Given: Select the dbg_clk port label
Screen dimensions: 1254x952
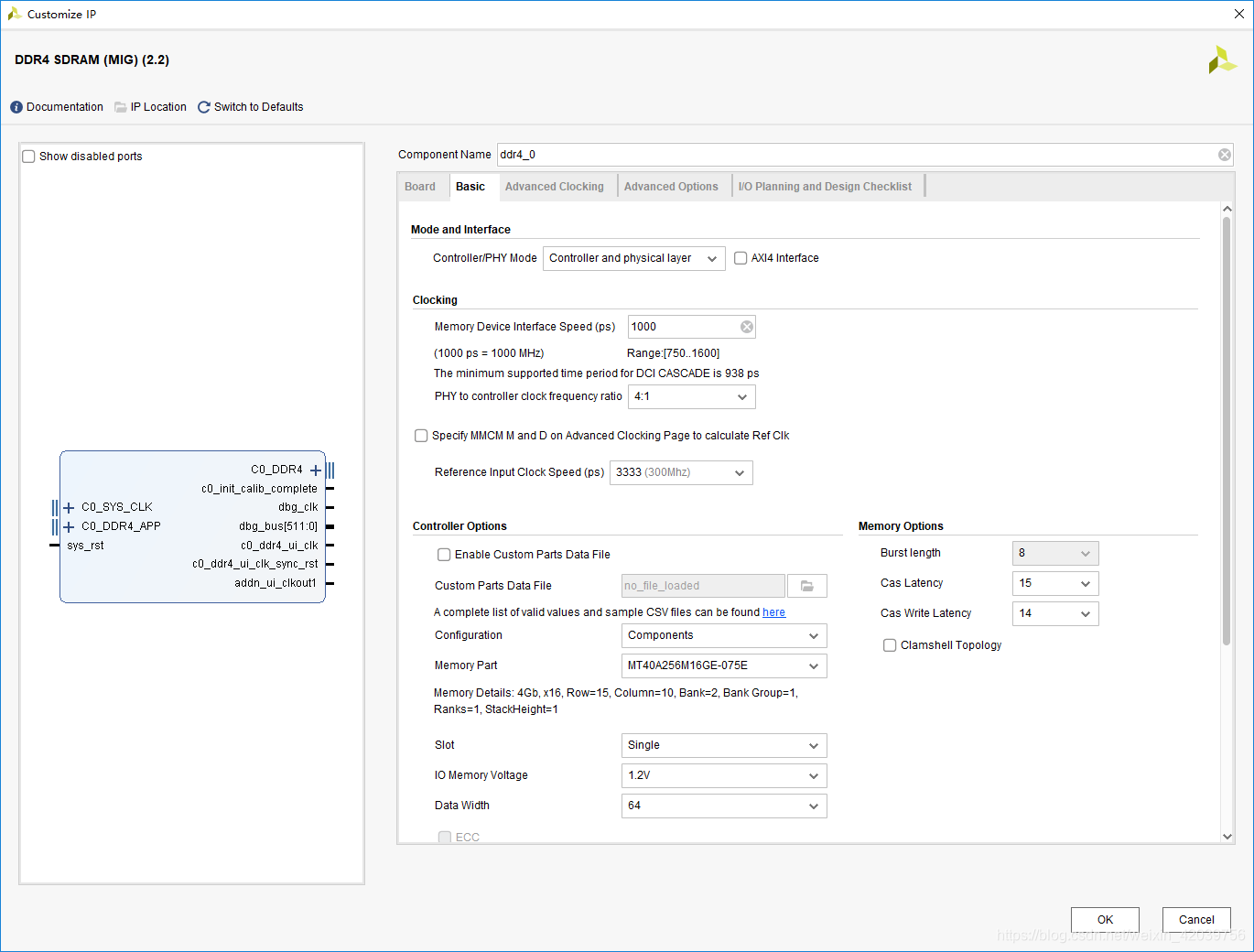Looking at the screenshot, I should 297,507.
